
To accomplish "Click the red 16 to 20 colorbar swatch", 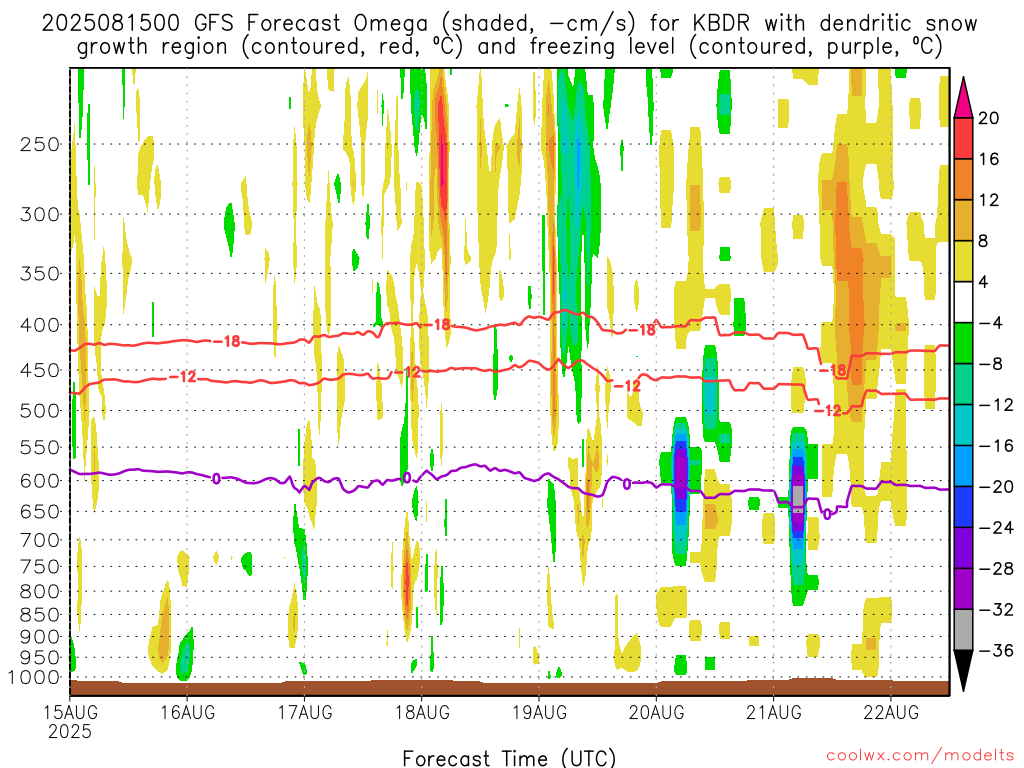I will click(x=963, y=138).
